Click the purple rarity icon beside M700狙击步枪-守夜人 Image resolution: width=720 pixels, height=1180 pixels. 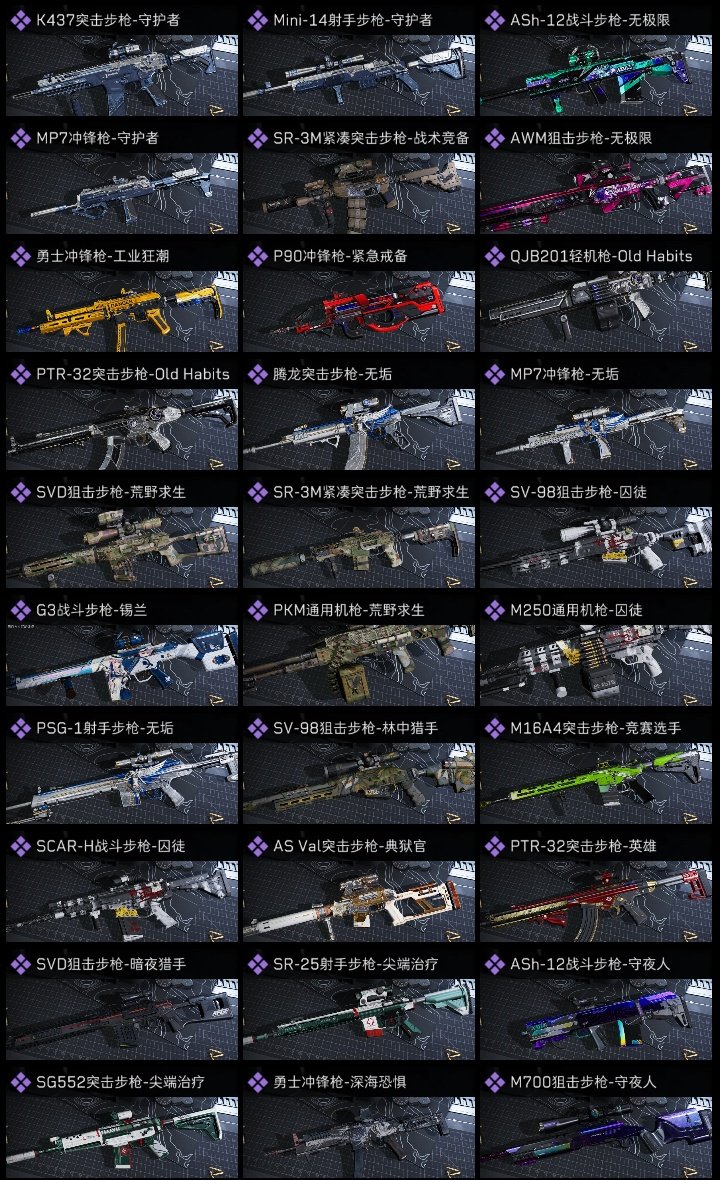pos(494,1082)
